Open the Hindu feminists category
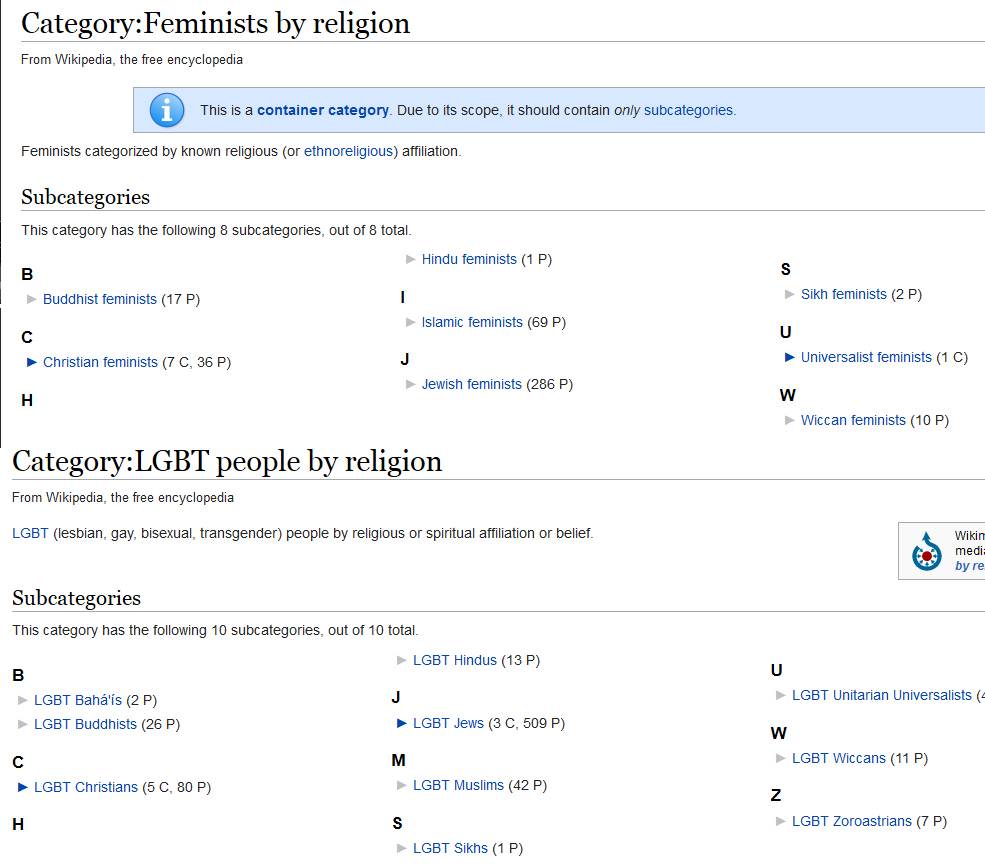985x864 pixels. (x=469, y=259)
